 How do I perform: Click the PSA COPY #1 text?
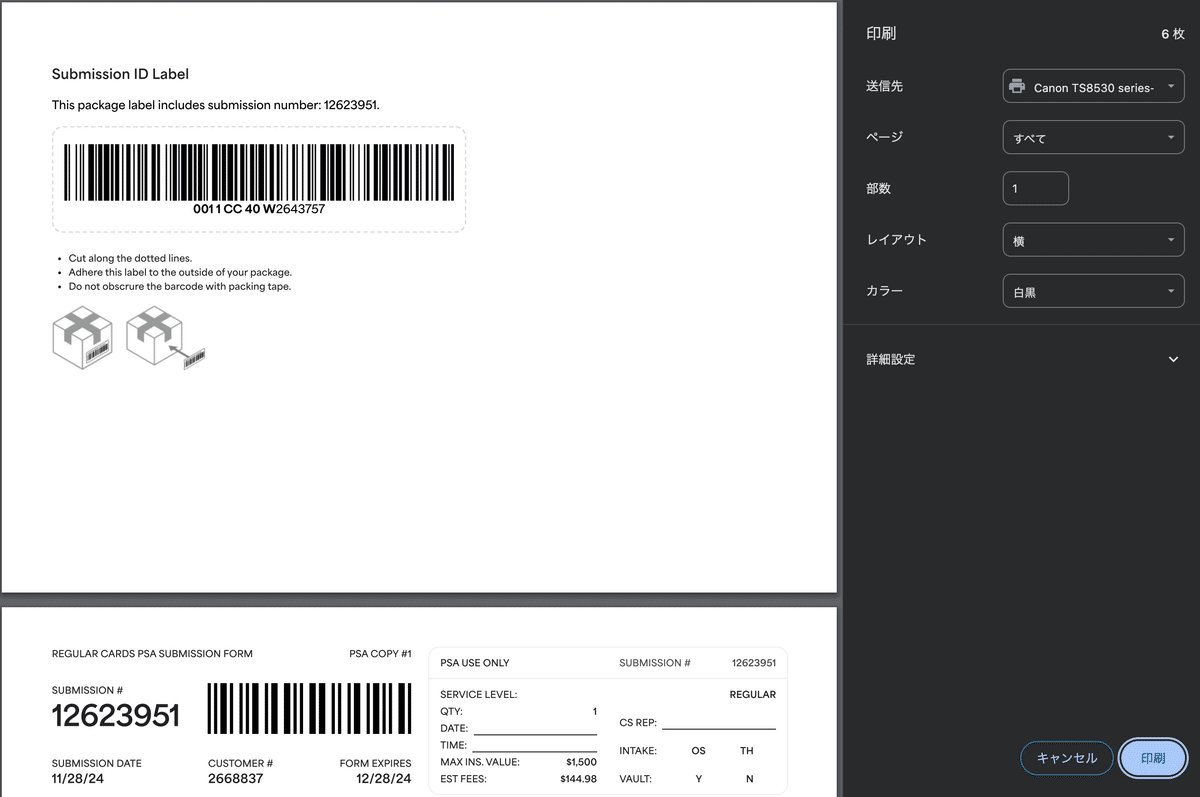380,654
